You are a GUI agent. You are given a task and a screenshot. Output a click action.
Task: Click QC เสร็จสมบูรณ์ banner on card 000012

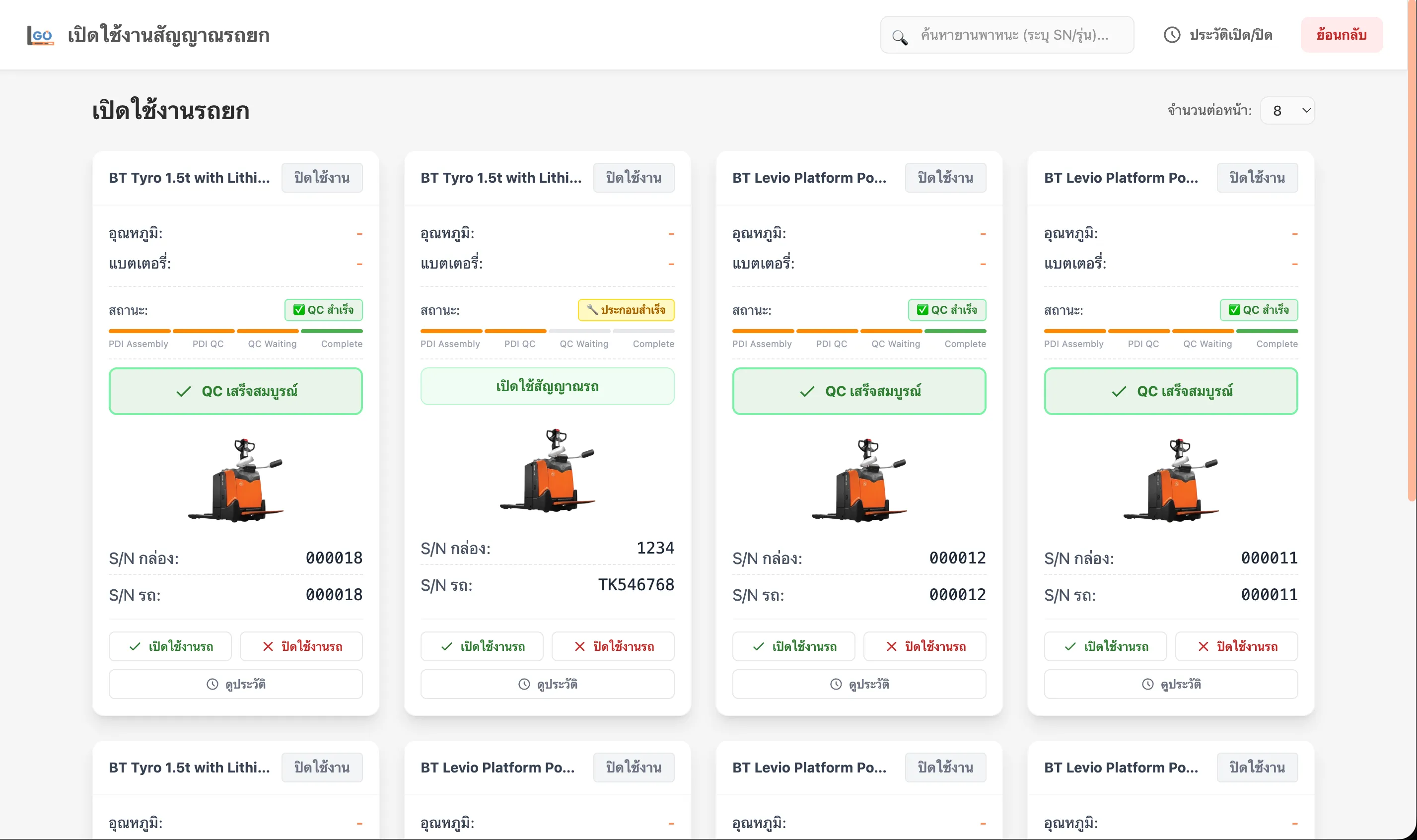pos(859,391)
